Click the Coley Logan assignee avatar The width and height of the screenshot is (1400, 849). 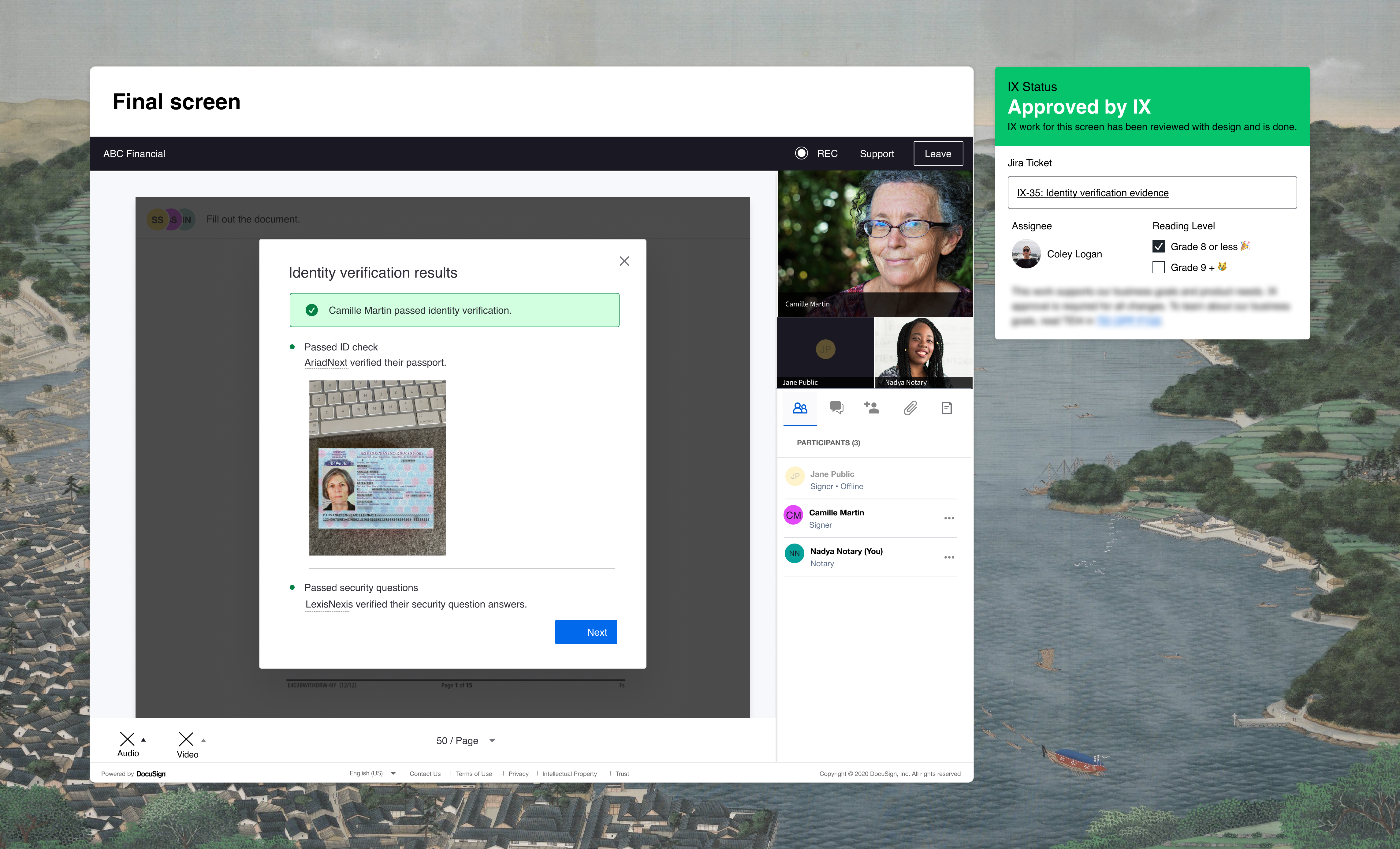[x=1026, y=254]
